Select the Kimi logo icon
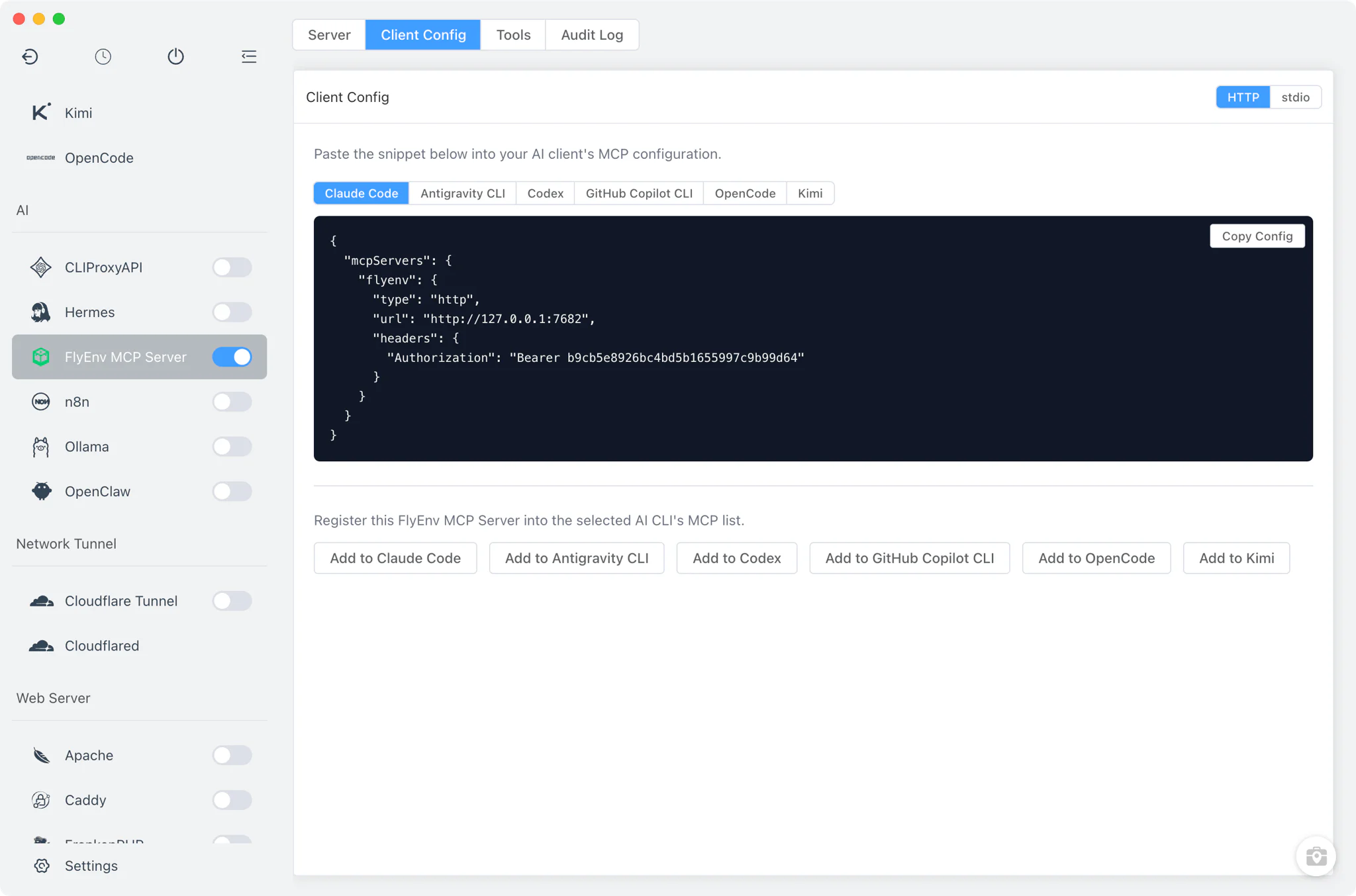Image resolution: width=1356 pixels, height=896 pixels. coord(41,112)
